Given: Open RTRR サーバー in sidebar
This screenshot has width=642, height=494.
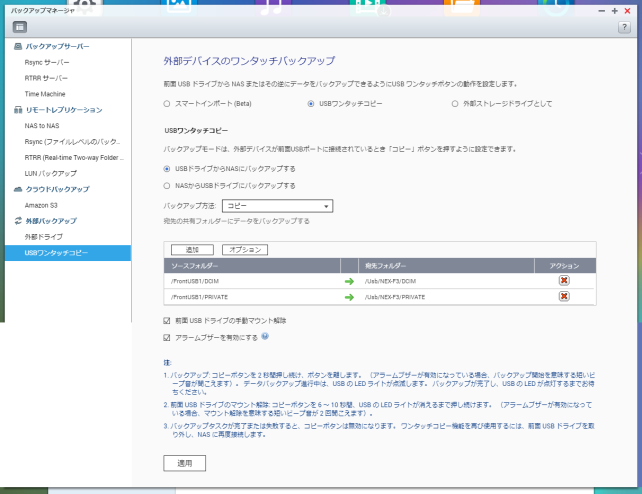Looking at the screenshot, I should [46, 78].
